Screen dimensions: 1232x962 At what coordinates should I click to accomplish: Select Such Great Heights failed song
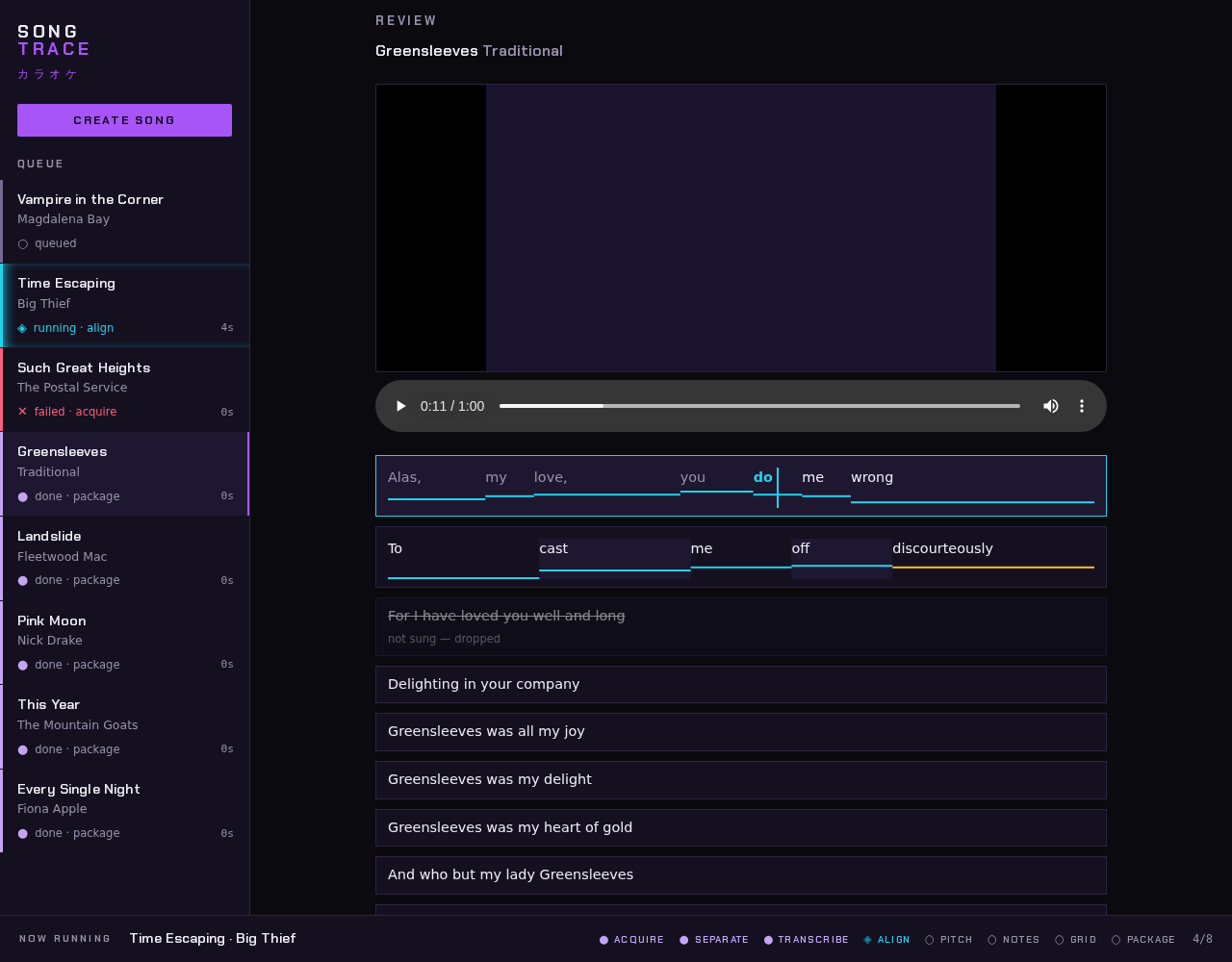point(125,390)
